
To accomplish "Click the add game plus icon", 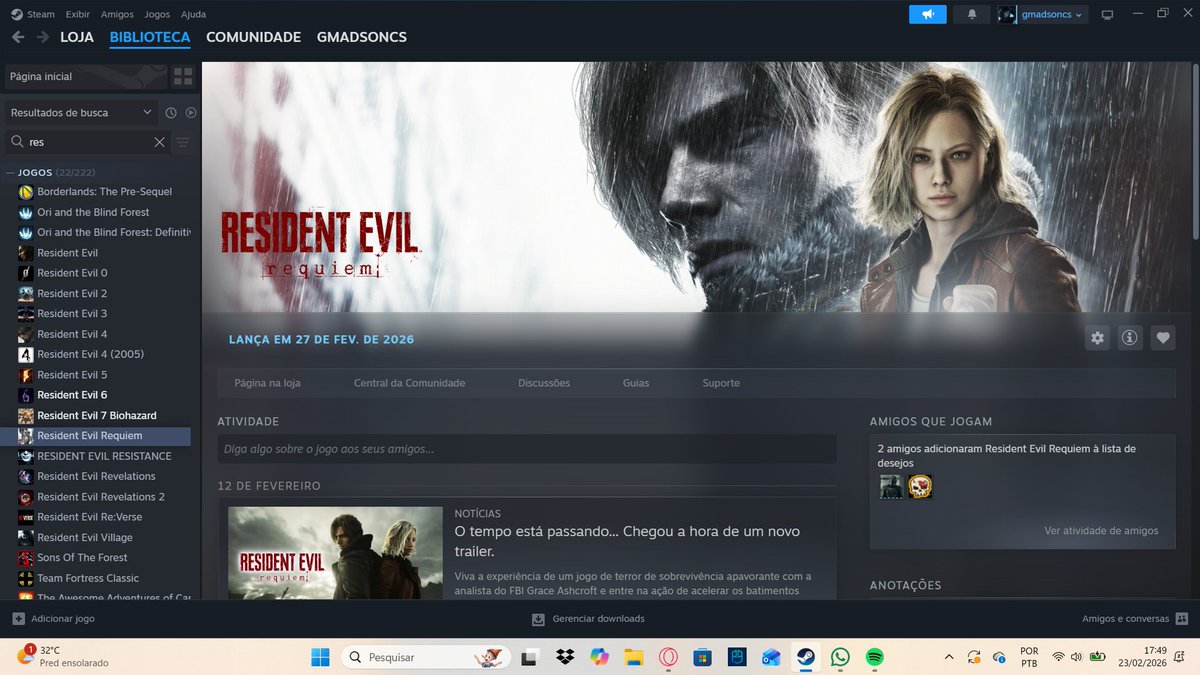I will point(18,619).
